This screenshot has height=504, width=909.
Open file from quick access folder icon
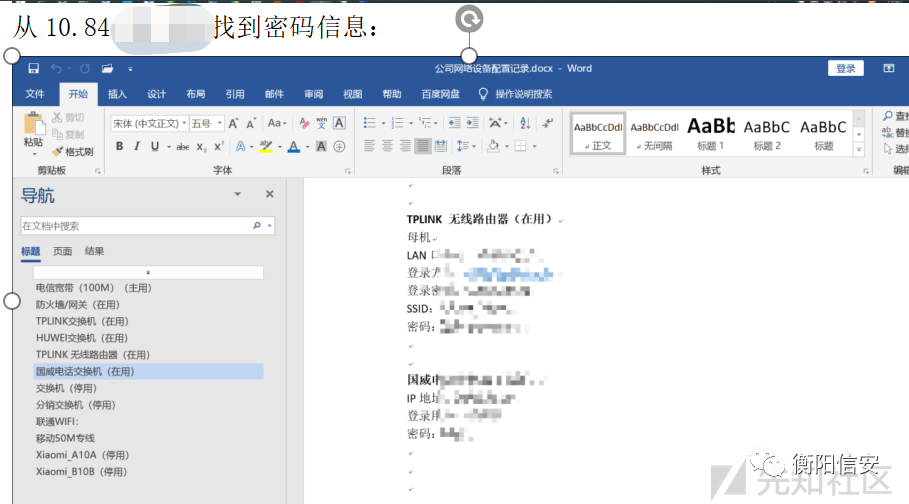107,68
